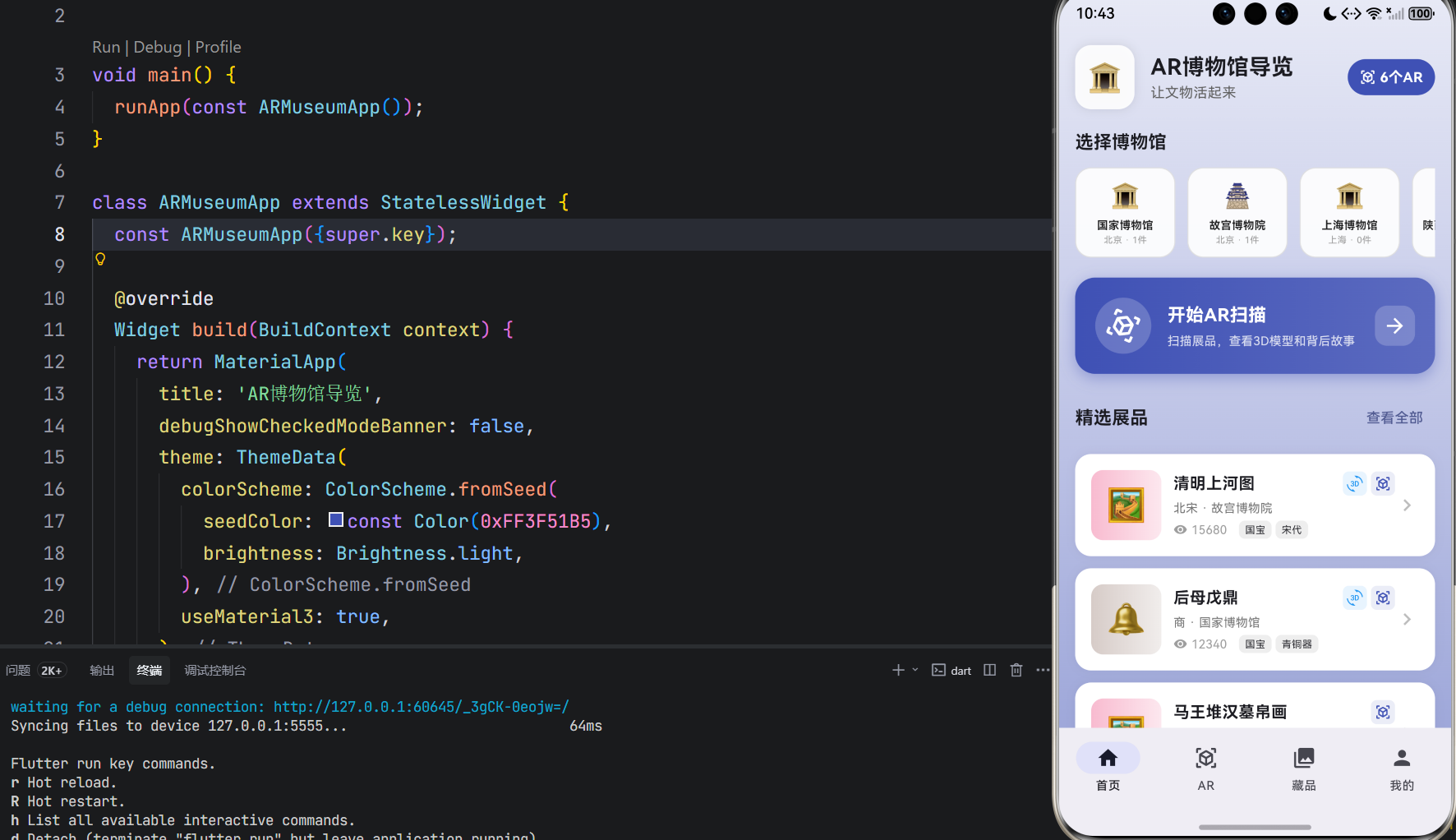
Task: Tap the 开始AR扫描 banner
Action: [x=1255, y=325]
